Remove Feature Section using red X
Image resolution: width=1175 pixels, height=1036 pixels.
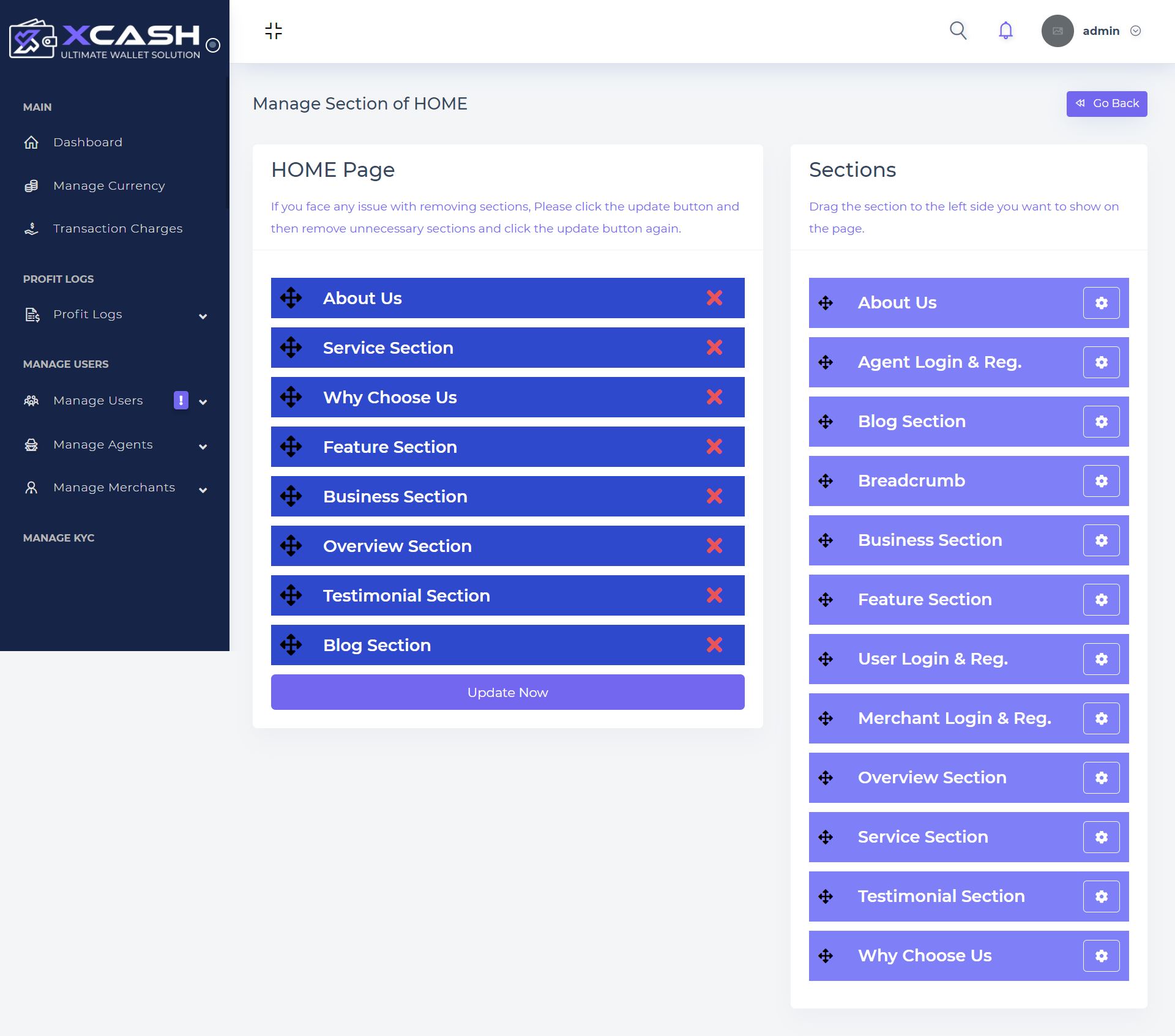coord(714,447)
